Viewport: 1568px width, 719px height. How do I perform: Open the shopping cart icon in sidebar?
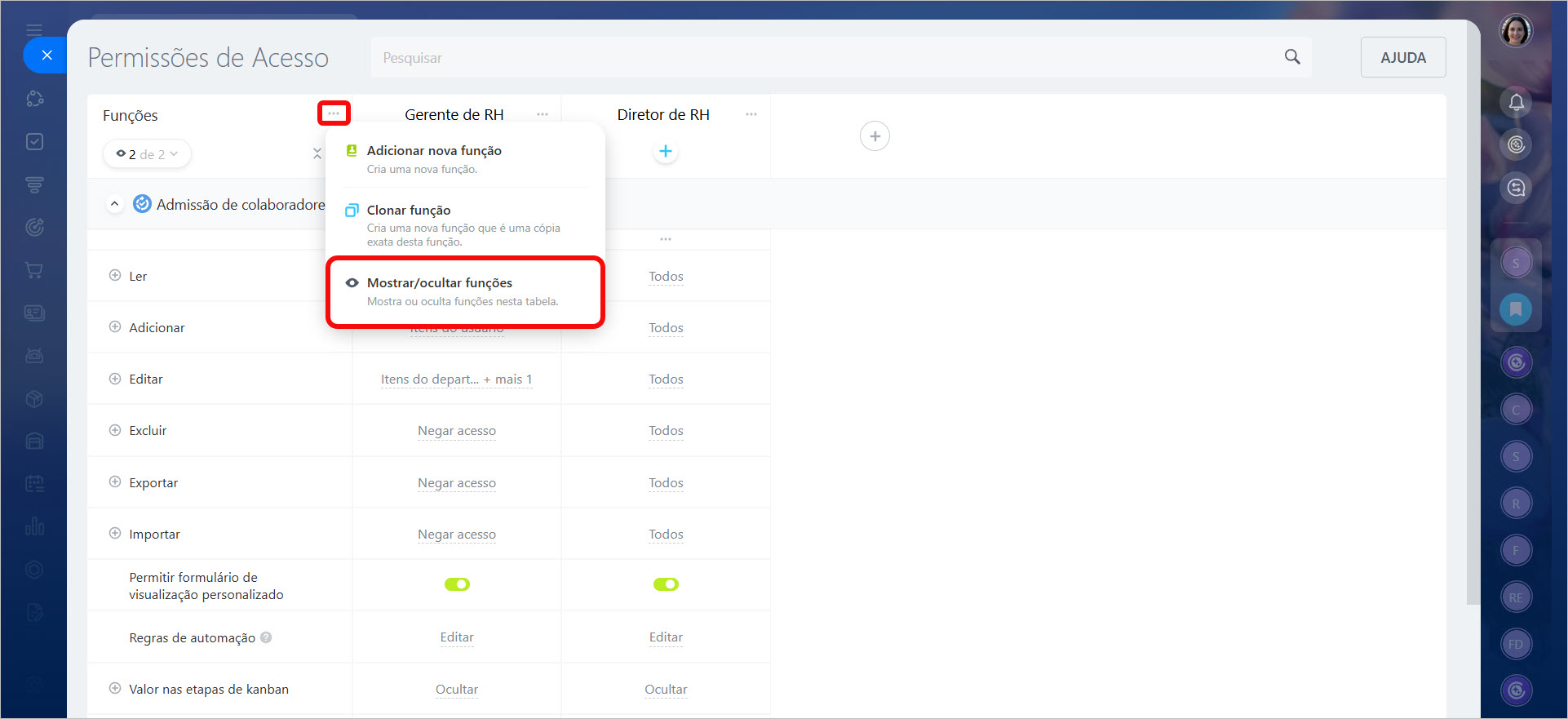(x=34, y=270)
